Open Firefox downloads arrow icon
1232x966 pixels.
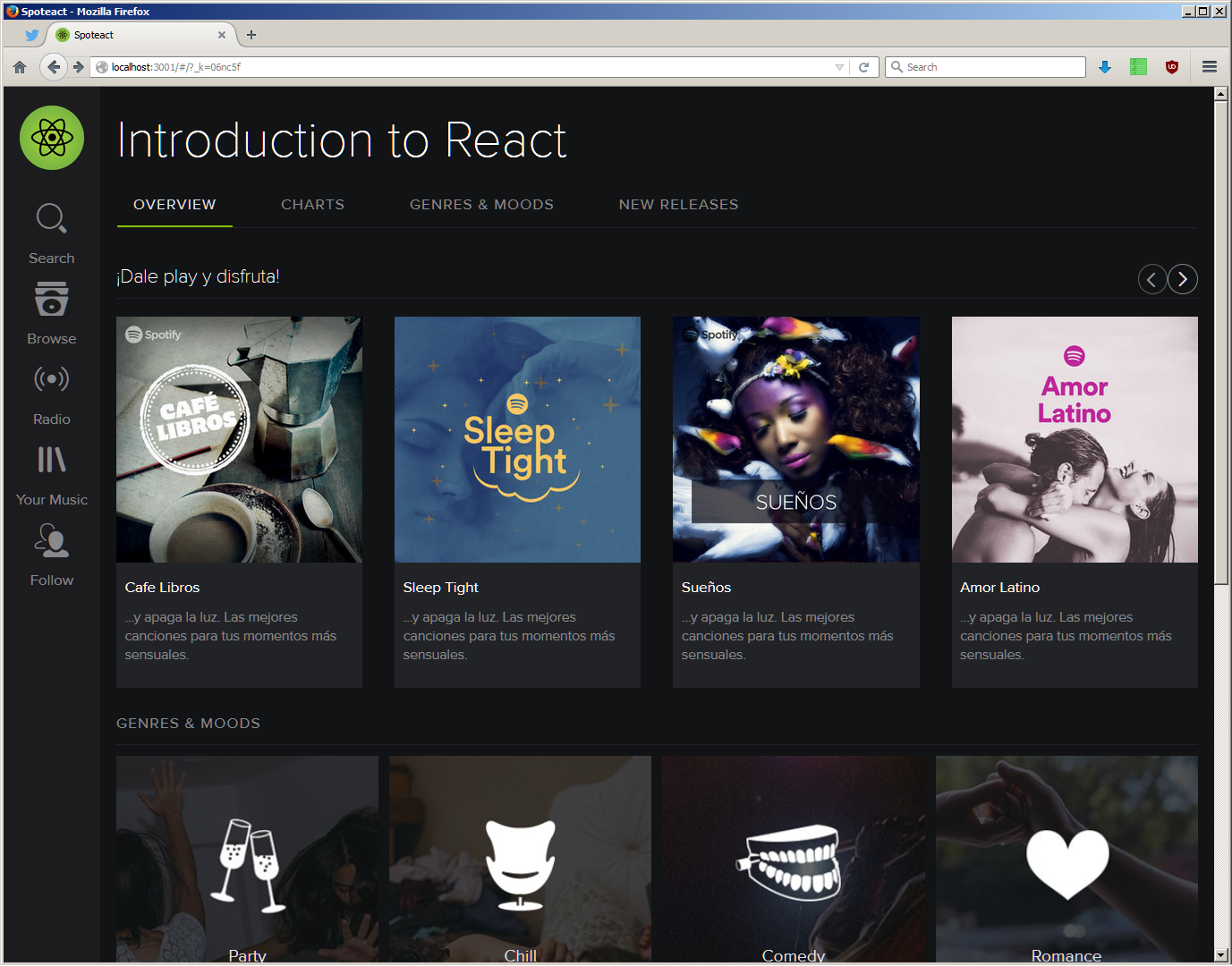[x=1105, y=67]
